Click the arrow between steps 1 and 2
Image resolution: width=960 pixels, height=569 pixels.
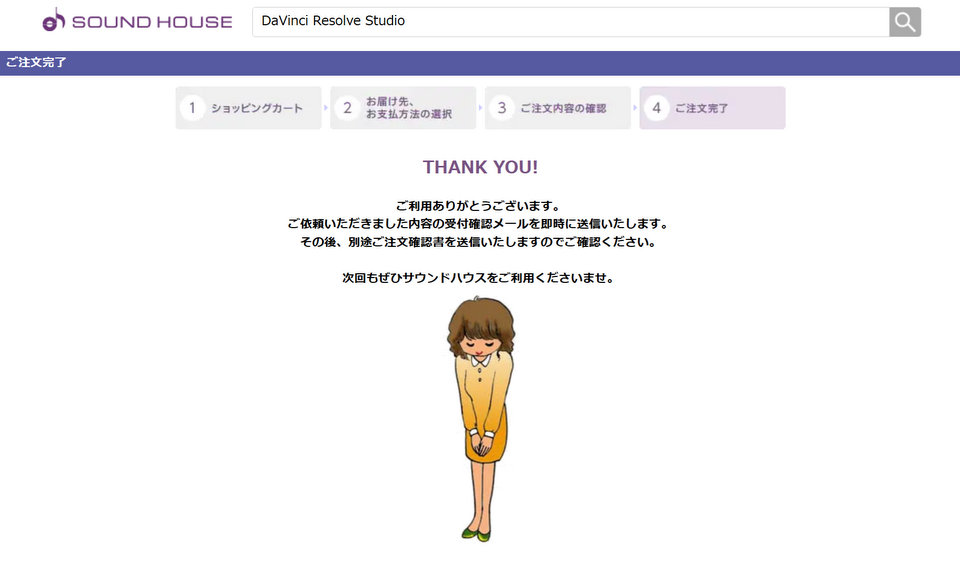click(326, 108)
